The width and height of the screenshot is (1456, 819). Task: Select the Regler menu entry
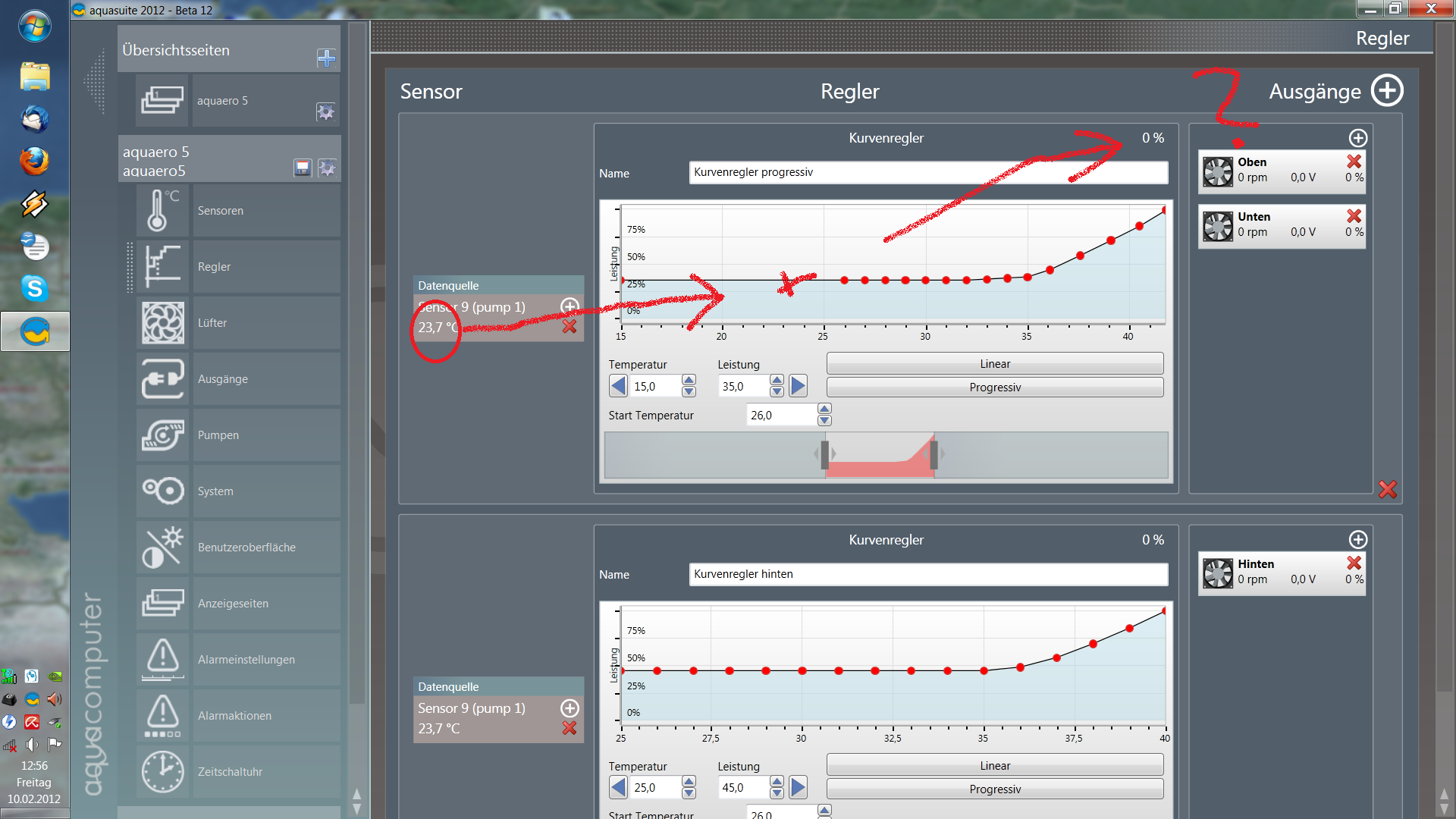click(x=265, y=267)
